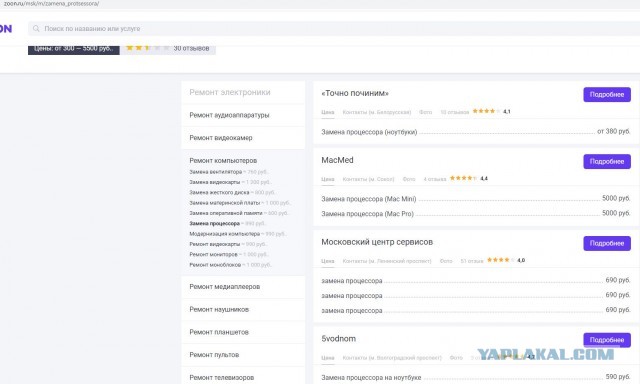640x384 pixels.
Task: Open Фото tab in Московский центр сервисов card
Action: click(446, 261)
